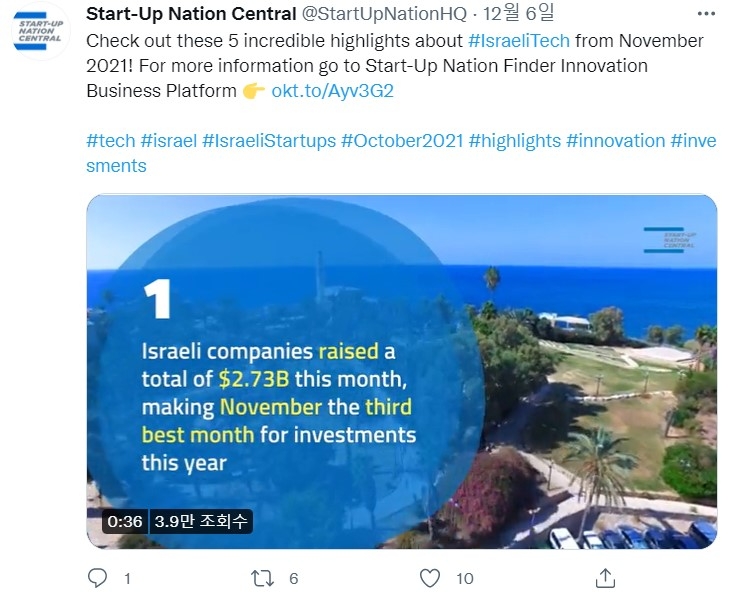
Task: Open the share tweet icon
Action: tap(604, 578)
